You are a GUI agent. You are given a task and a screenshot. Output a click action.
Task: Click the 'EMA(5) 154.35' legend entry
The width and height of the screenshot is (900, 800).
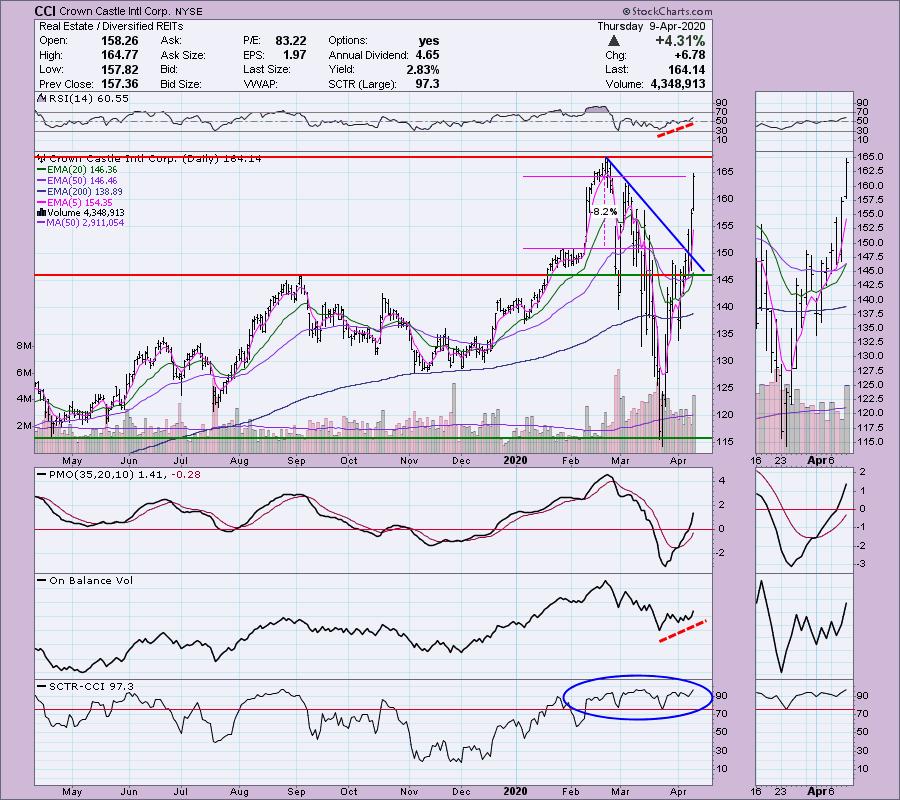pyautogui.click(x=80, y=203)
